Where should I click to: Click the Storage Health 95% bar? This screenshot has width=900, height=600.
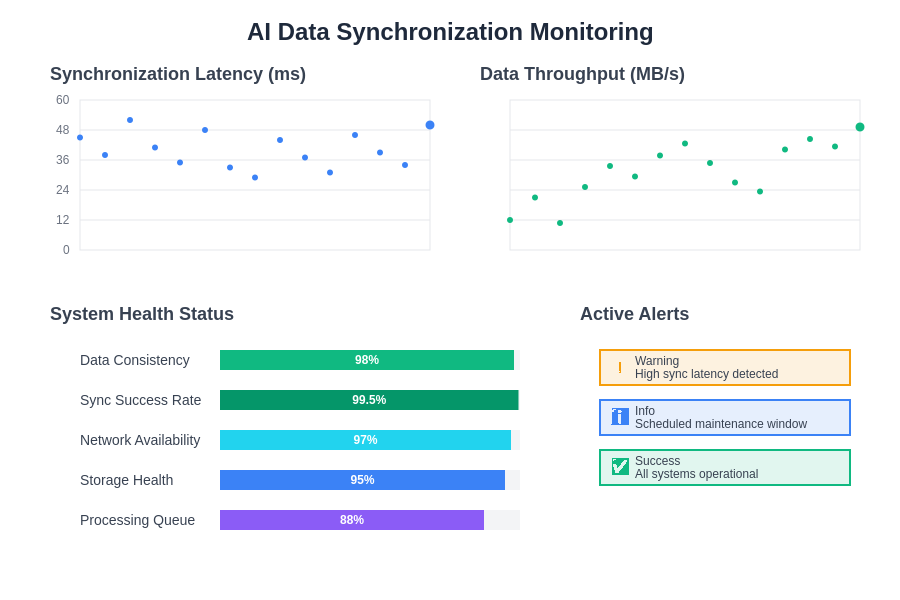point(362,480)
